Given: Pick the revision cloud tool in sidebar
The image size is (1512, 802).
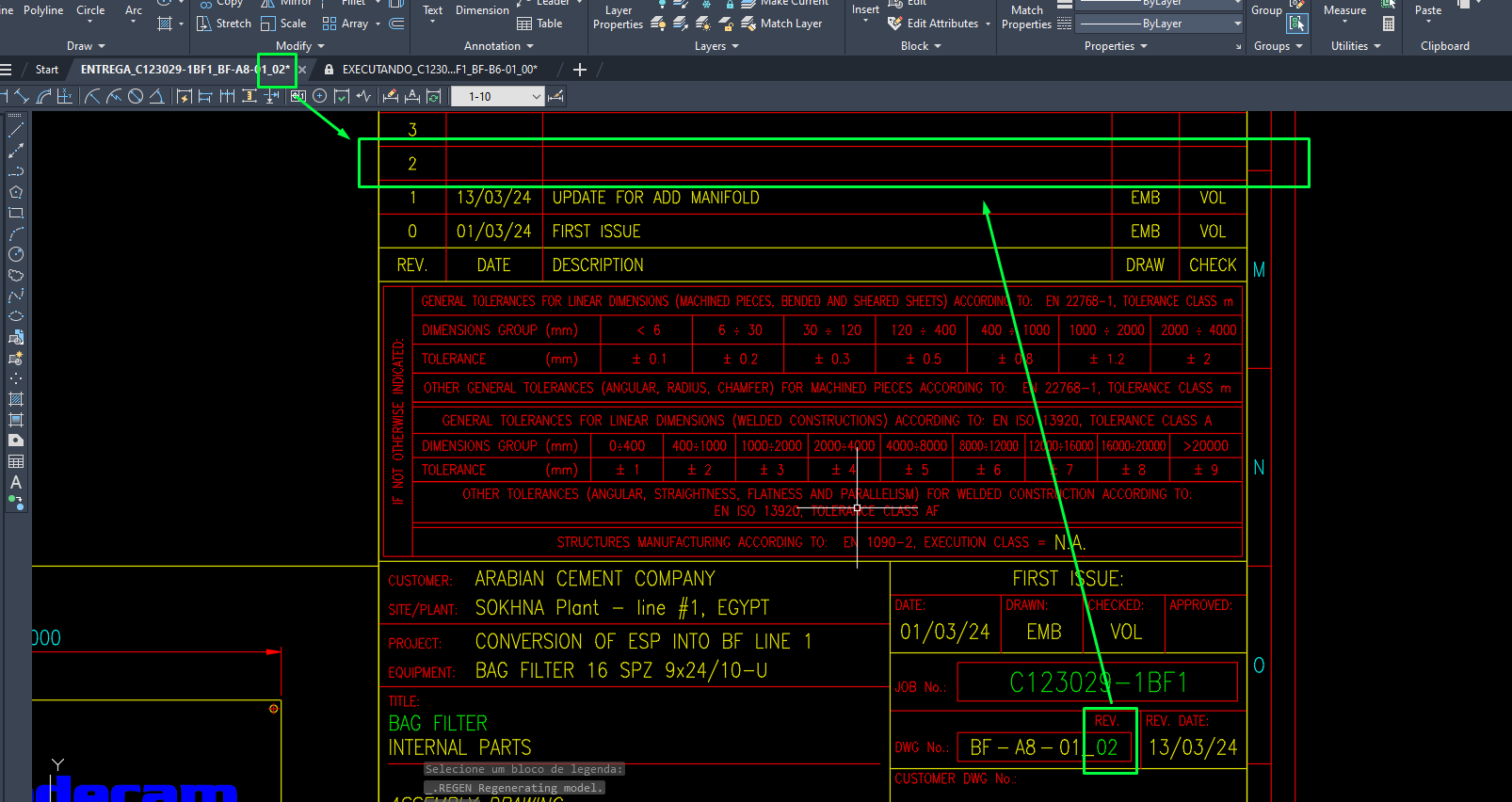Looking at the screenshot, I should click(16, 275).
